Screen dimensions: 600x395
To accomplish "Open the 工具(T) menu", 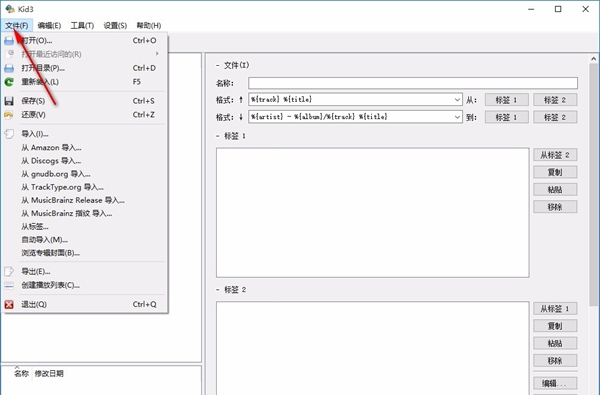I will click(x=82, y=26).
